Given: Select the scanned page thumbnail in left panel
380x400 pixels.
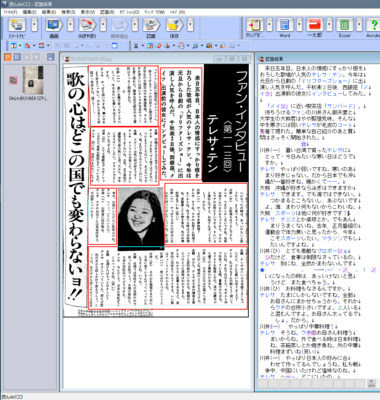Looking at the screenshot, I should 32,80.
